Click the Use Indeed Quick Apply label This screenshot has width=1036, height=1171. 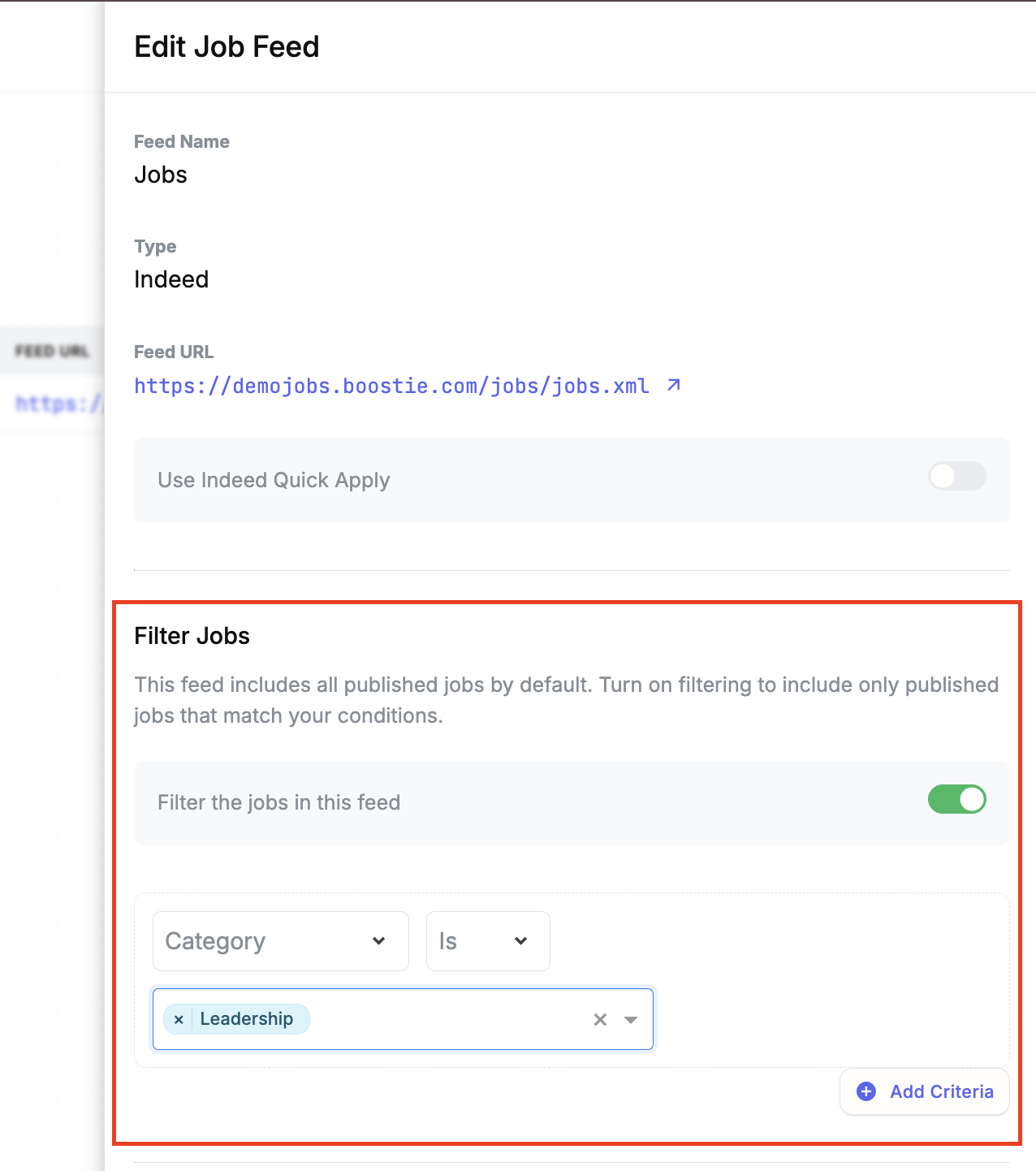274,480
